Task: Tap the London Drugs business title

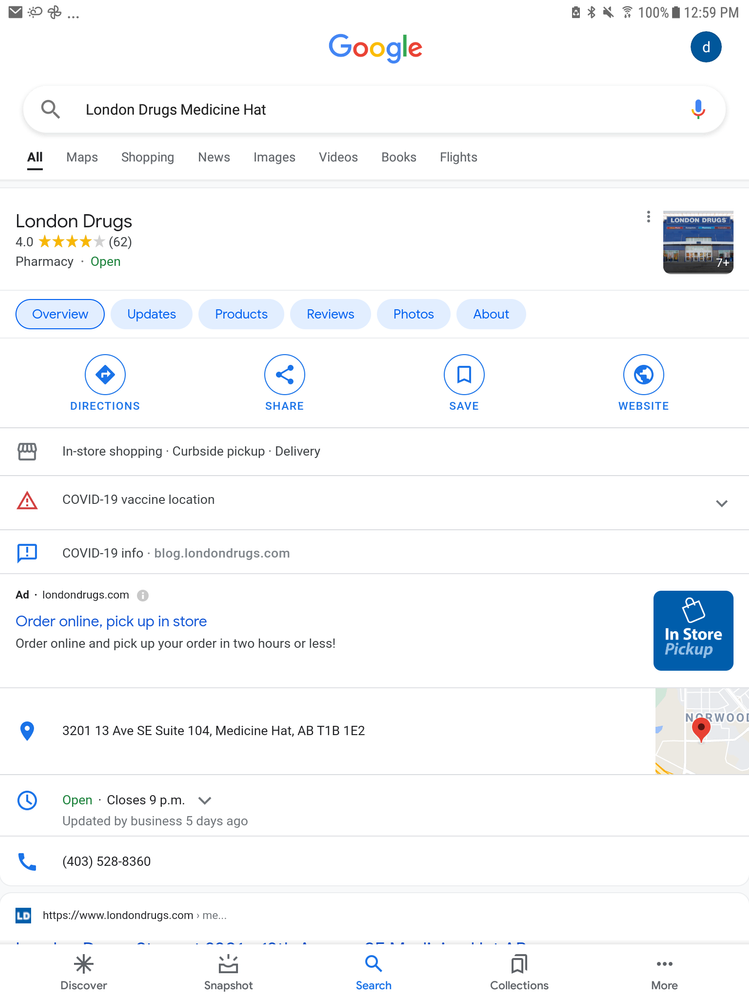Action: tap(74, 221)
